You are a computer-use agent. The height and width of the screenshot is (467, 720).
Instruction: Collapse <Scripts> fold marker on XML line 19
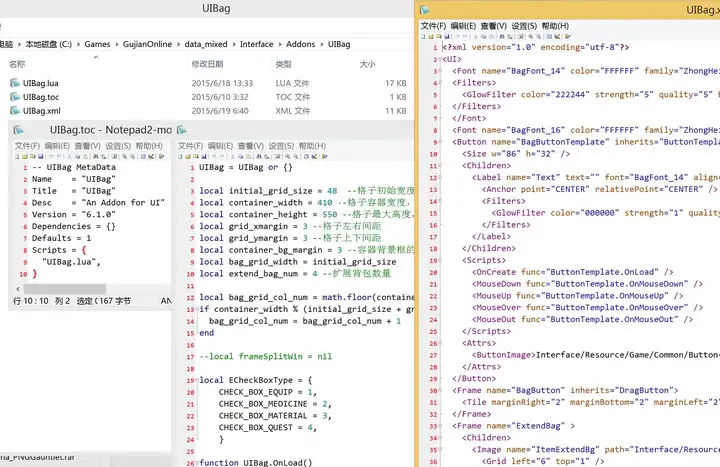point(440,260)
